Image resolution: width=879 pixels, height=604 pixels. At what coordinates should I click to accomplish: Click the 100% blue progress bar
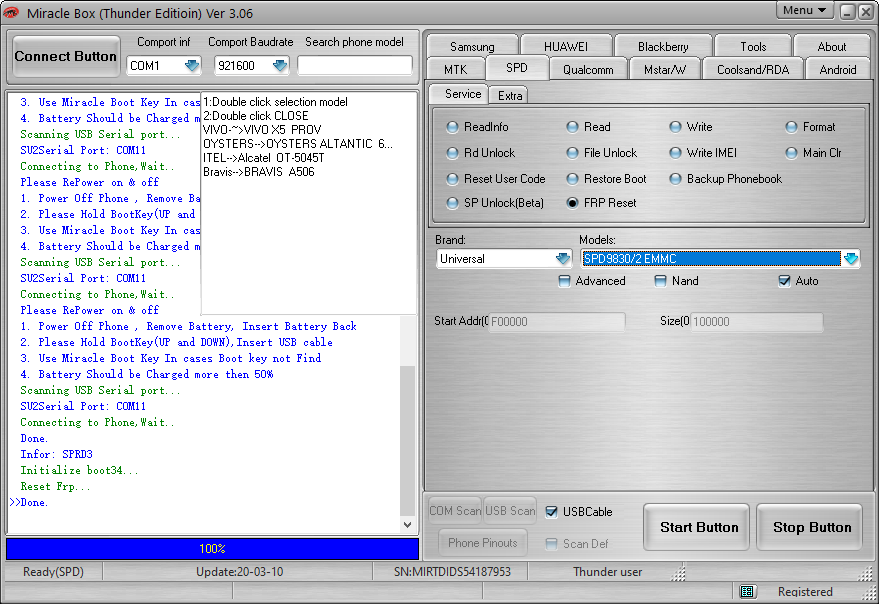[212, 549]
